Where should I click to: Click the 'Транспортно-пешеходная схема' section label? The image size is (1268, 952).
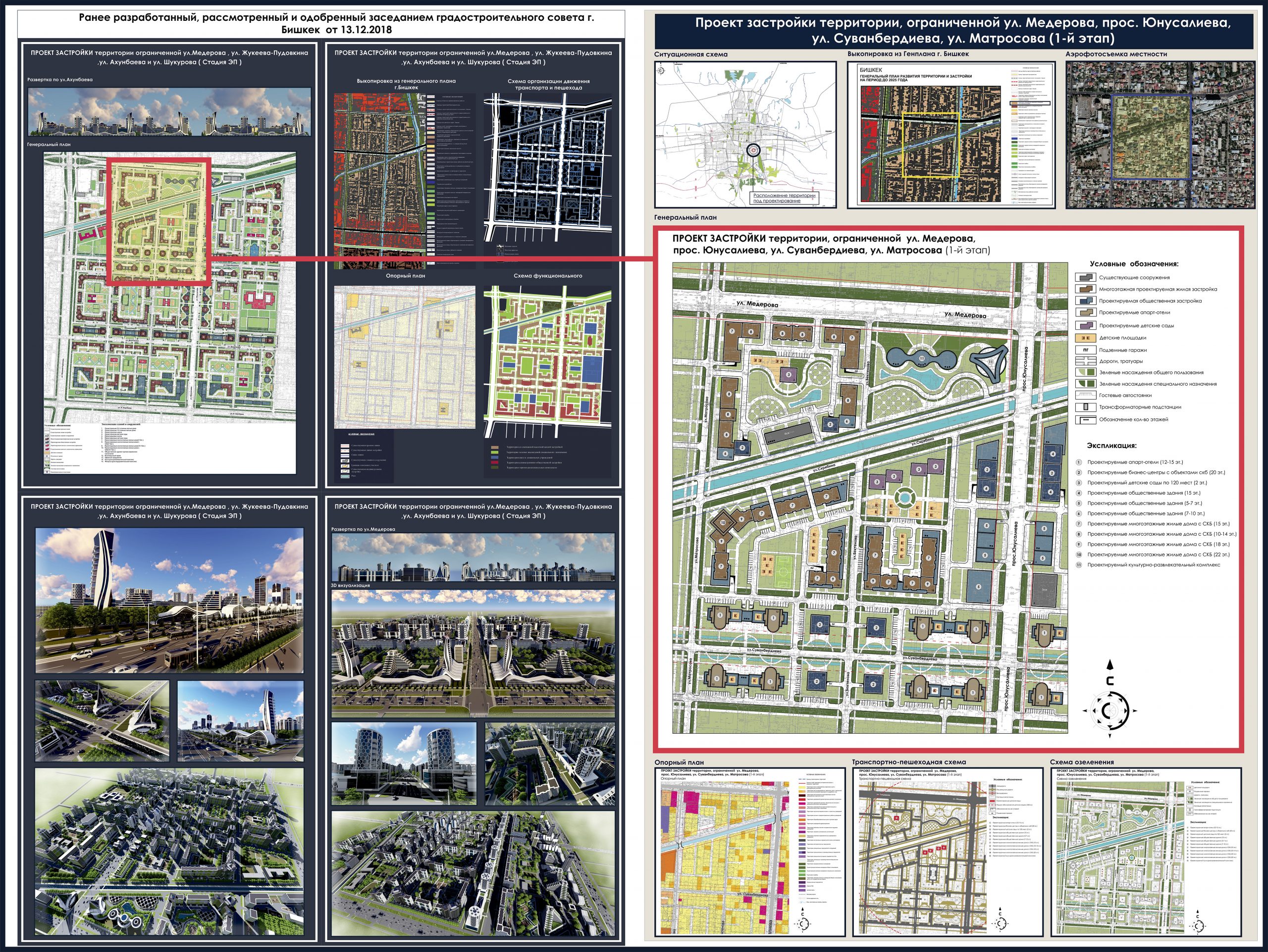tap(908, 762)
